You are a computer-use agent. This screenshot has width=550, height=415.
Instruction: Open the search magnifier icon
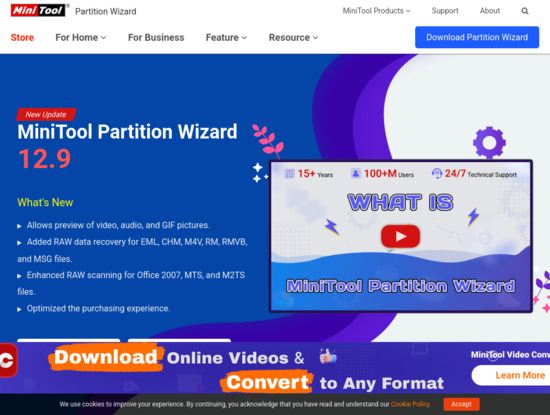[525, 11]
